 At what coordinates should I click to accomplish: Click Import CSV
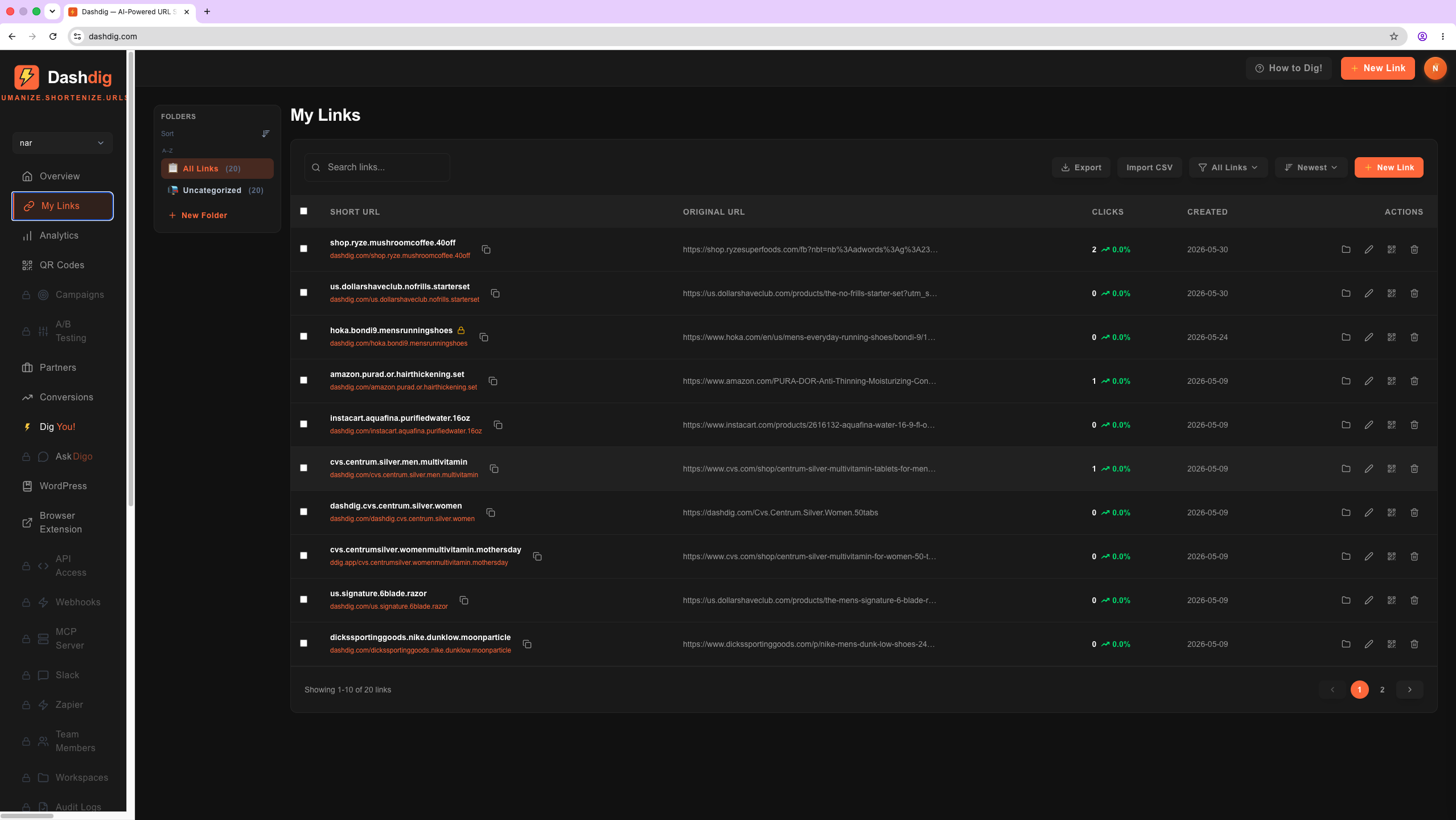point(1149,167)
